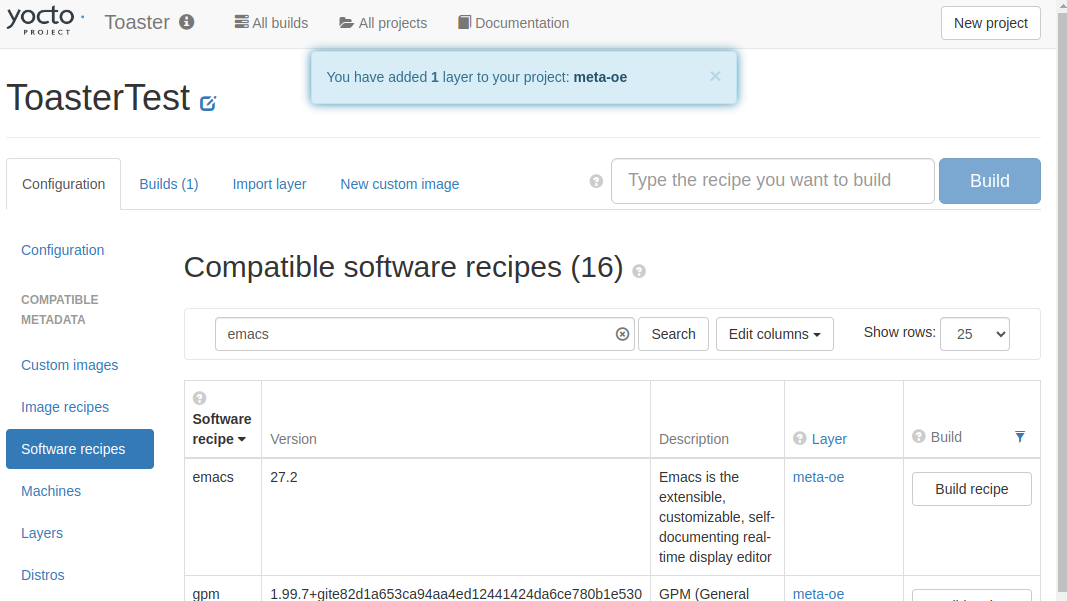1067x601 pixels.
Task: Switch to the Builds (1) tab
Action: click(169, 184)
